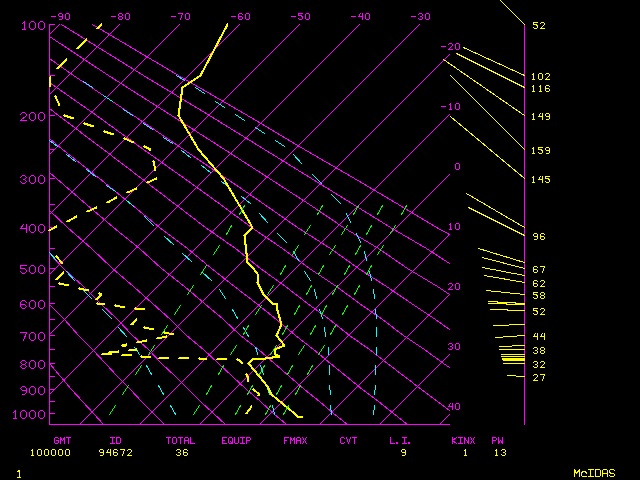Click the PW column header
The image size is (640, 480).
click(498, 440)
